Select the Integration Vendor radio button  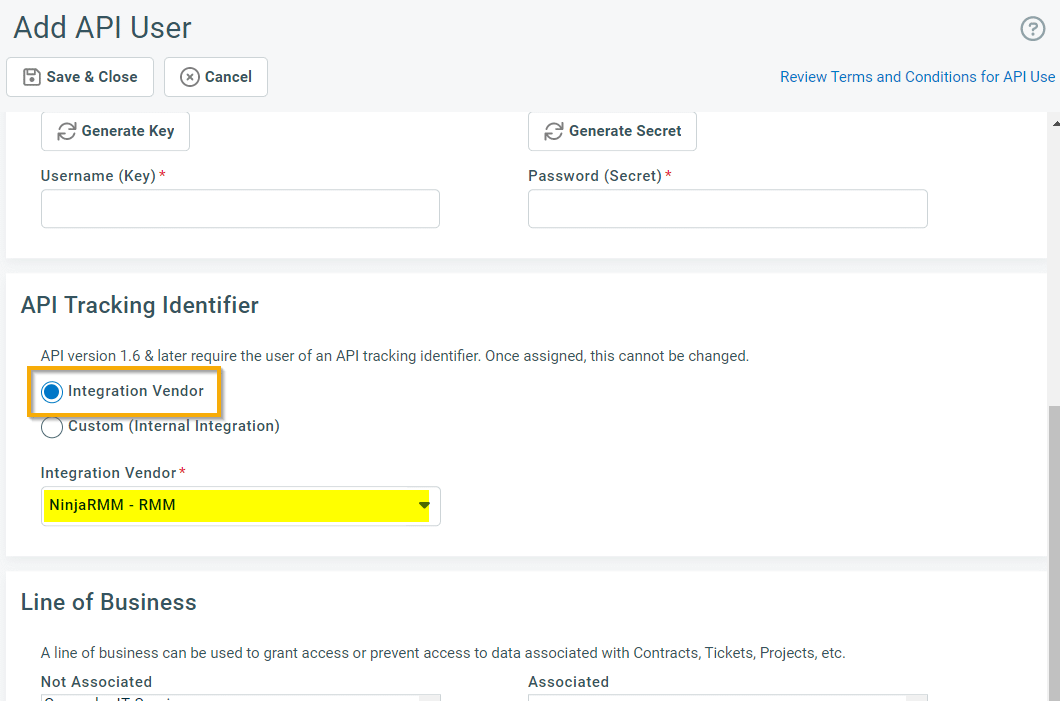click(x=52, y=392)
